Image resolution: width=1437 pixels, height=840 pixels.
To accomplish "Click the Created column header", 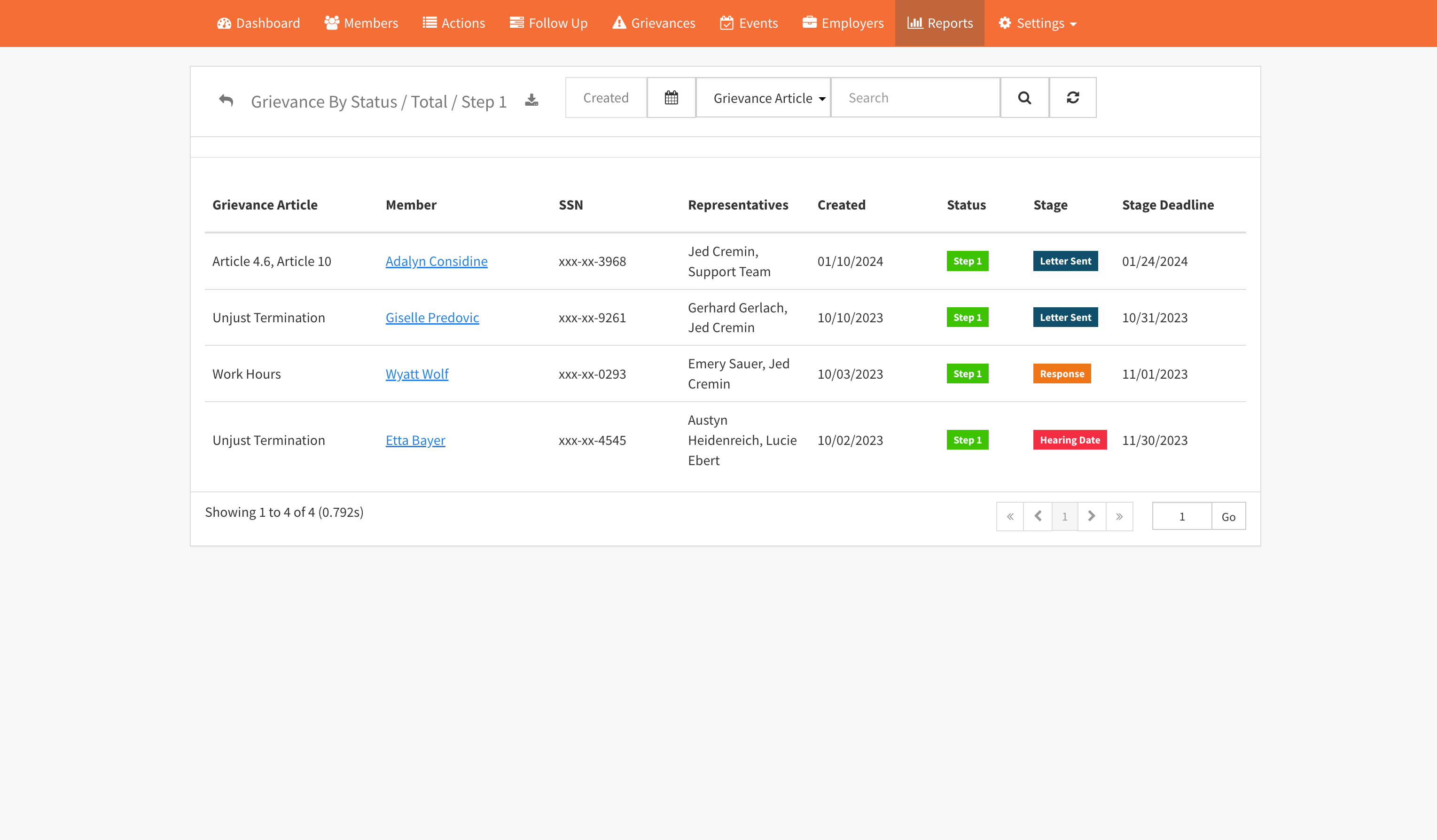I will (x=841, y=205).
